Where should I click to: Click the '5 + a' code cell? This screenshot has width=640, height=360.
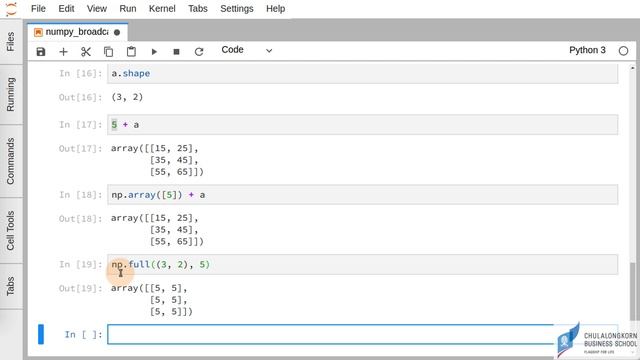(x=363, y=124)
